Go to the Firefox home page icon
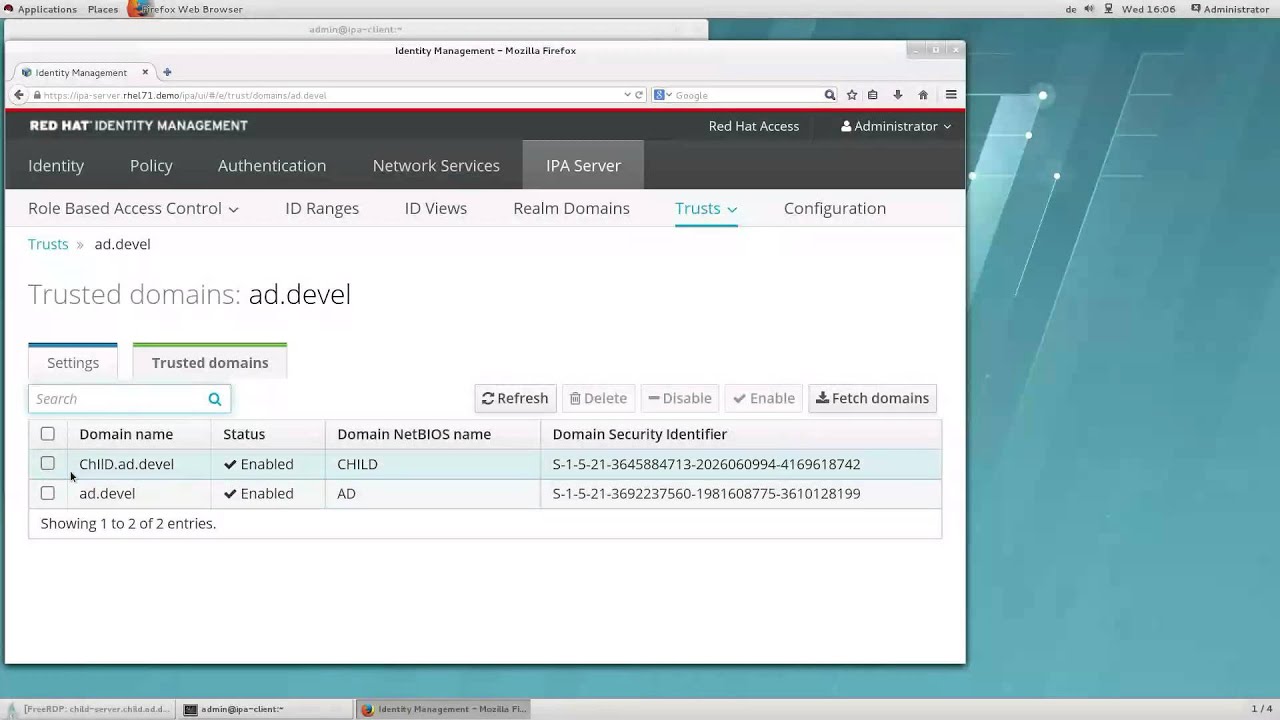Screen dimensions: 1280x720 point(923,95)
